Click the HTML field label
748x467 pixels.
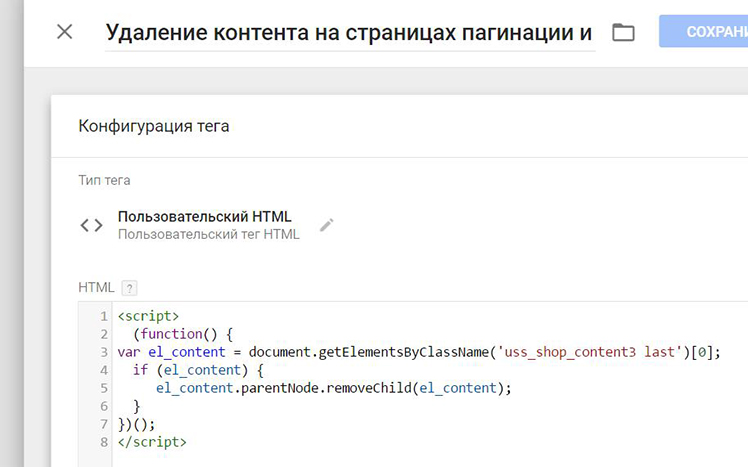(x=96, y=287)
